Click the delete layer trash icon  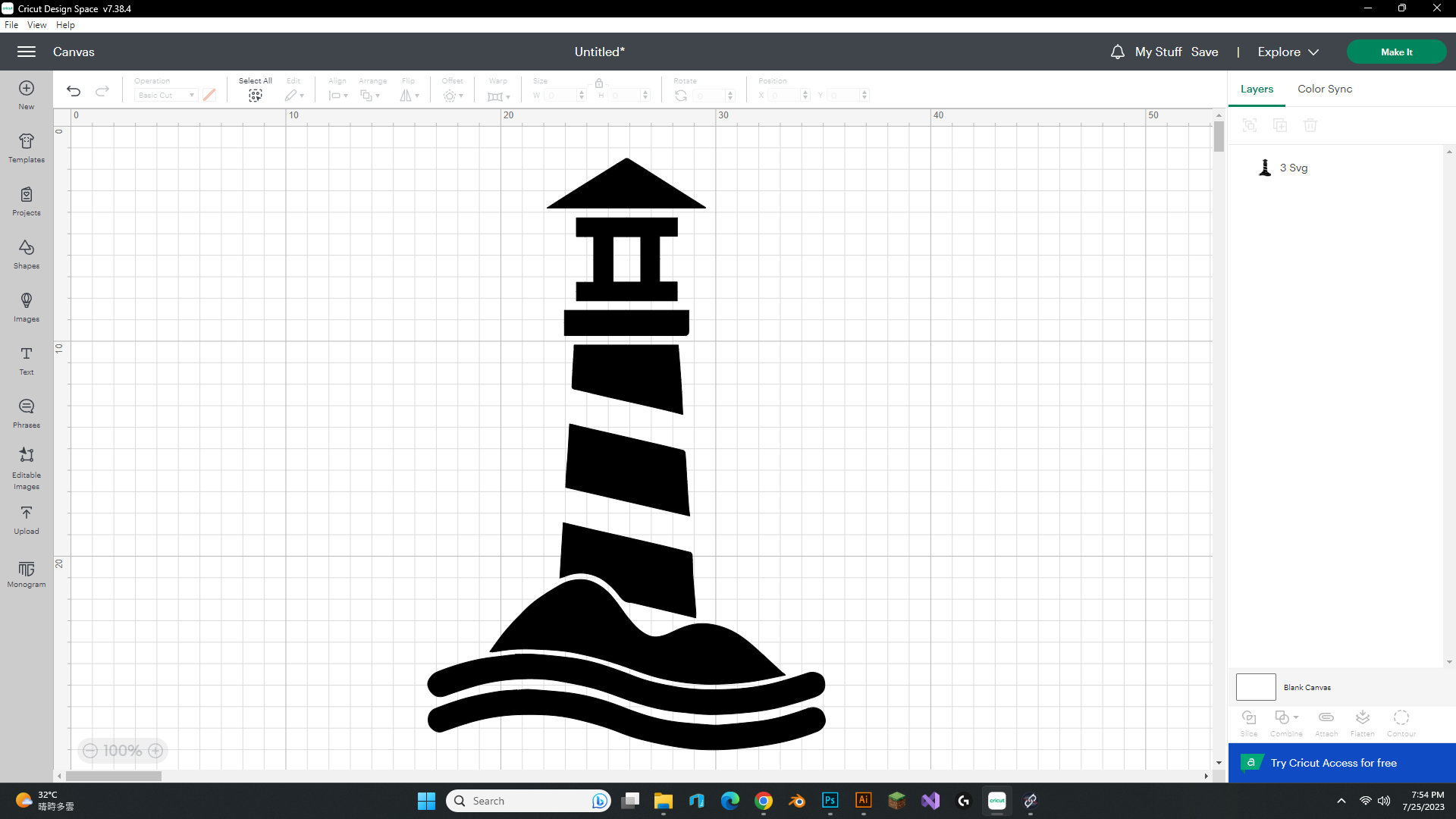click(1310, 125)
